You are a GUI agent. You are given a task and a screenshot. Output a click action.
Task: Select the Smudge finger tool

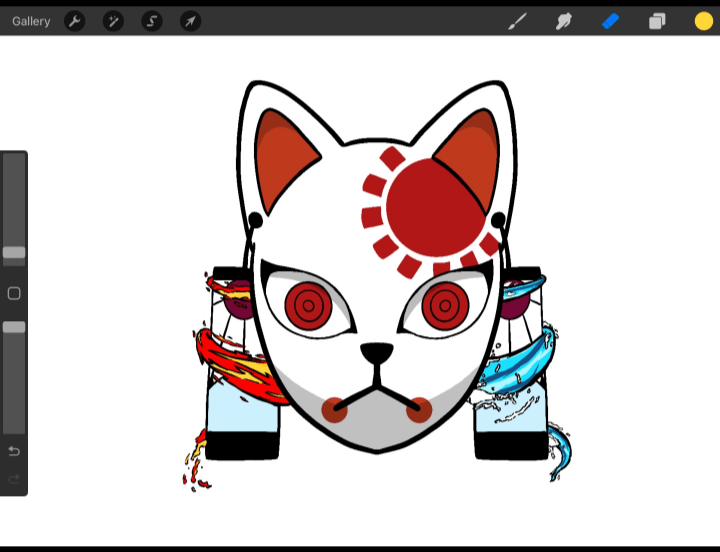pos(564,21)
